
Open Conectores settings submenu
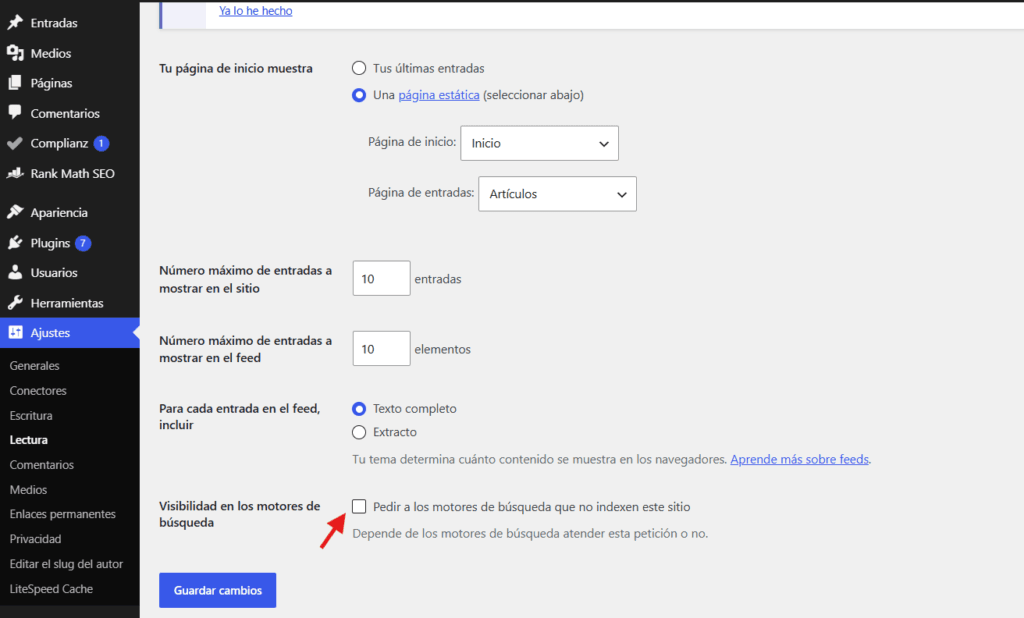38,391
